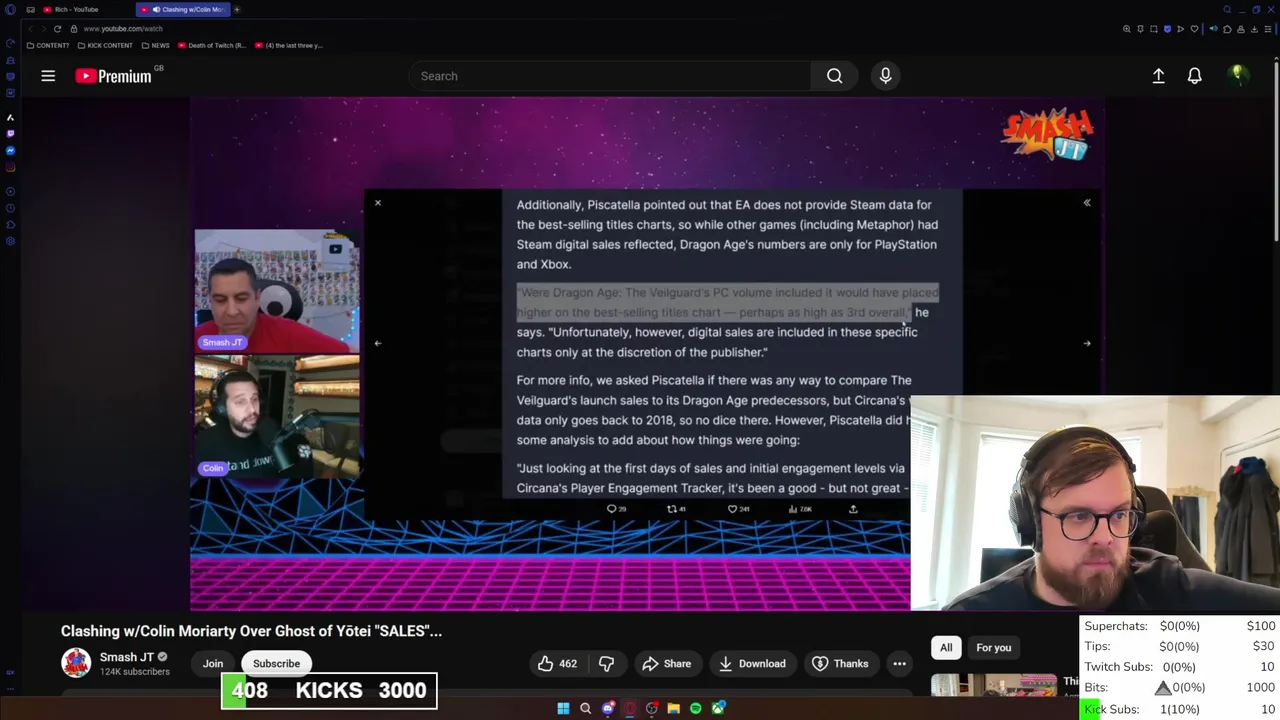Like the video with 462 likes
The width and height of the screenshot is (1280, 720).
(557, 664)
